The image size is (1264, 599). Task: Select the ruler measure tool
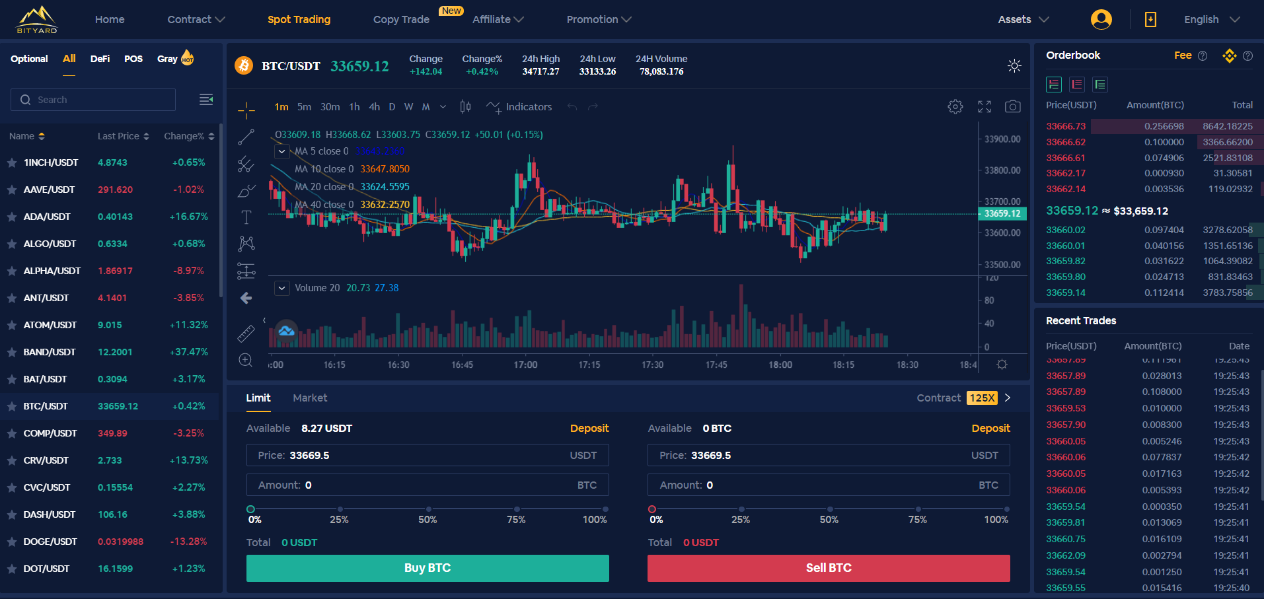click(246, 333)
